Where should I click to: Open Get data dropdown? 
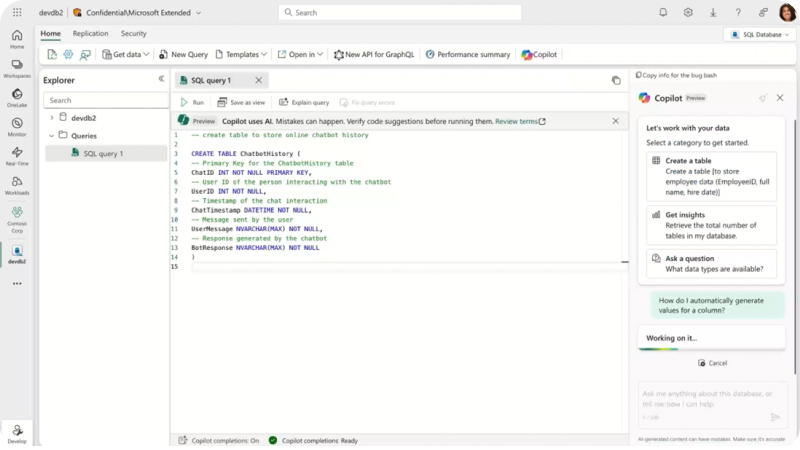click(126, 54)
